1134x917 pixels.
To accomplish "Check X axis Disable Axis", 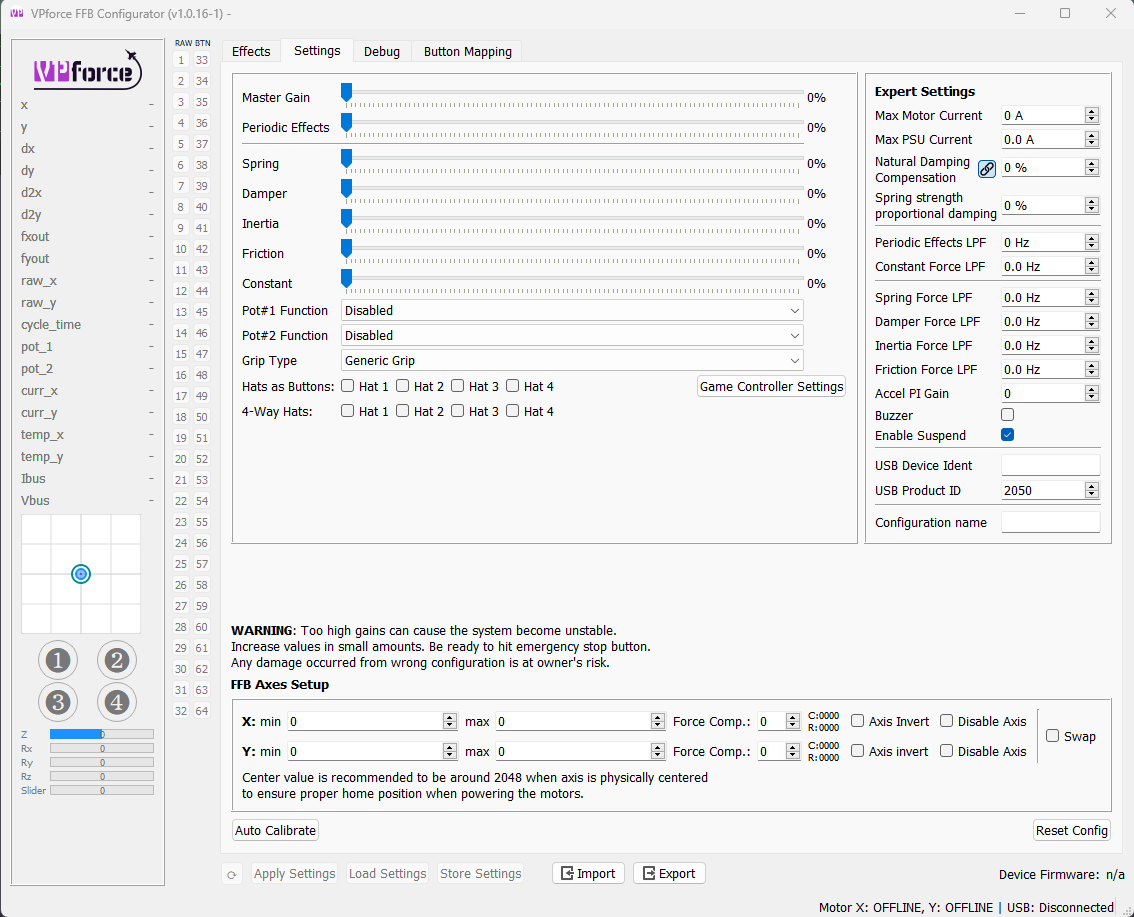I will coord(947,721).
